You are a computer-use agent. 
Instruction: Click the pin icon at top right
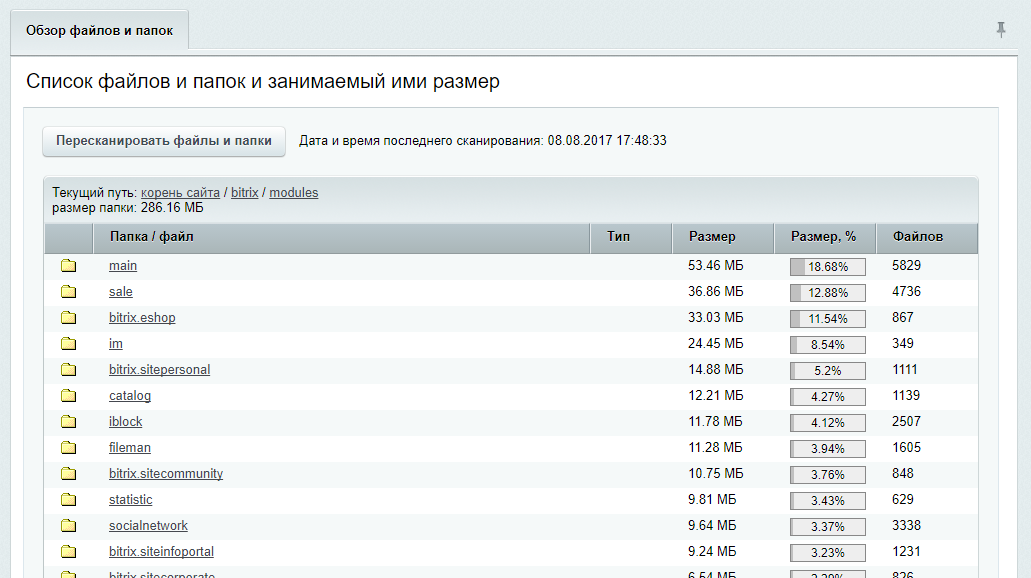(x=1001, y=30)
